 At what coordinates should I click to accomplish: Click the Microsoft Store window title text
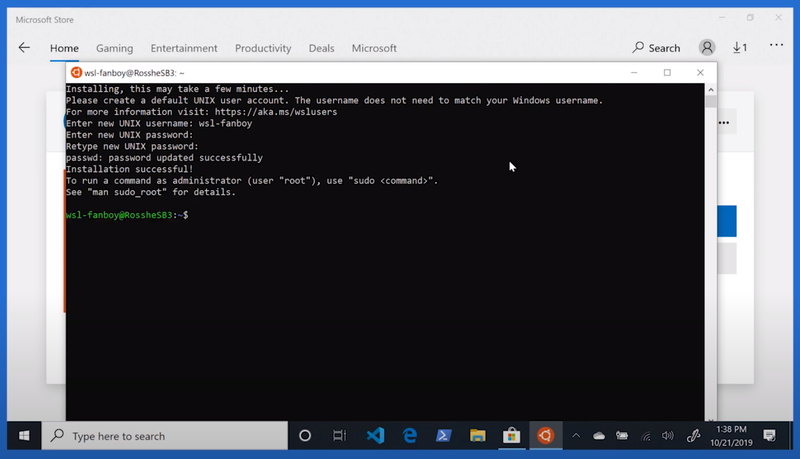coord(44,19)
